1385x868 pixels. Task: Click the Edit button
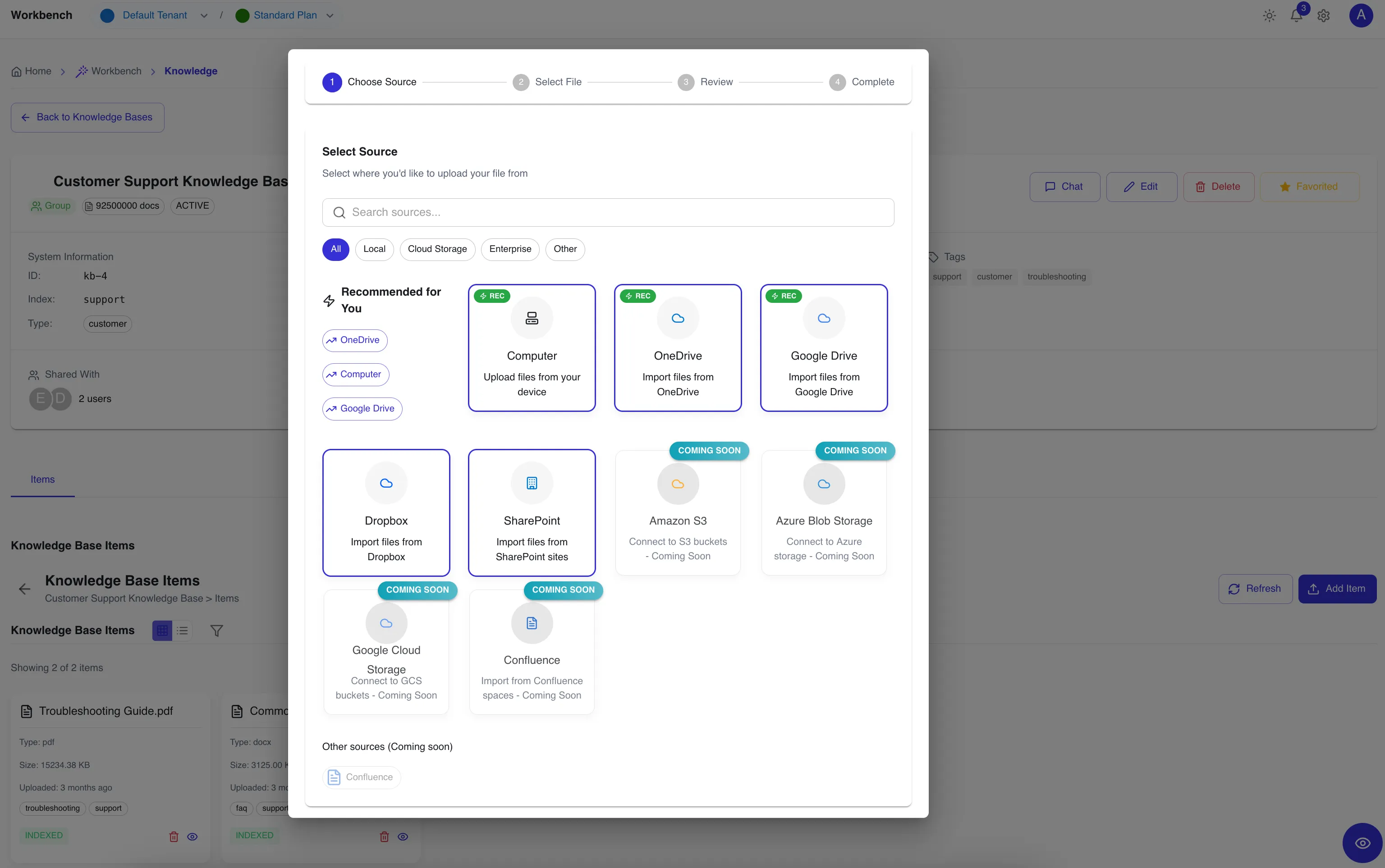click(1142, 187)
